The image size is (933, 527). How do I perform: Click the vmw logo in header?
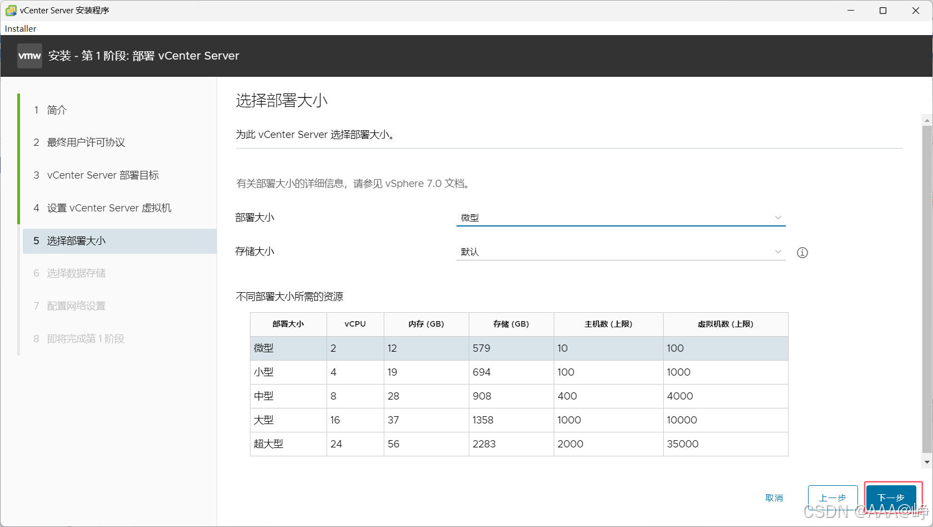pos(30,56)
